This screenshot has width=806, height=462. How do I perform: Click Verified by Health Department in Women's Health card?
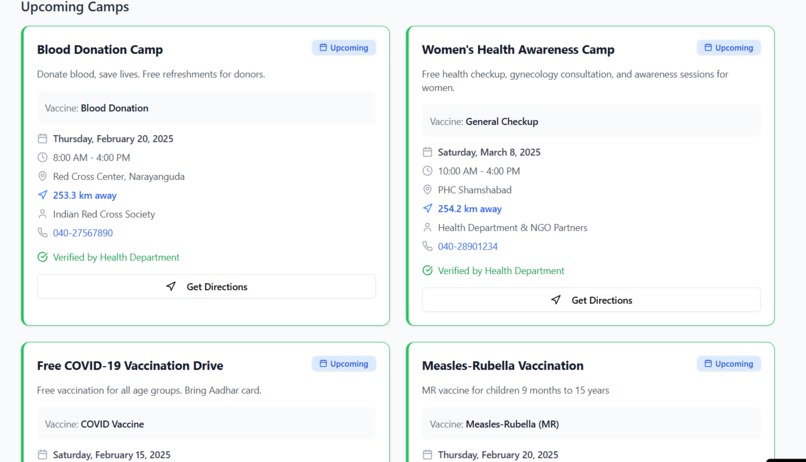(501, 271)
